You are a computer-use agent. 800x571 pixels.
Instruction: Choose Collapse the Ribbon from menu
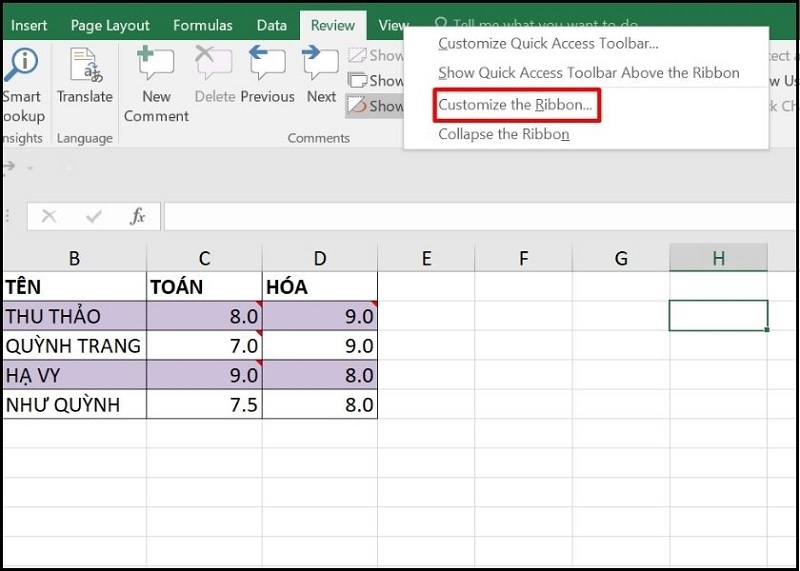tap(503, 134)
